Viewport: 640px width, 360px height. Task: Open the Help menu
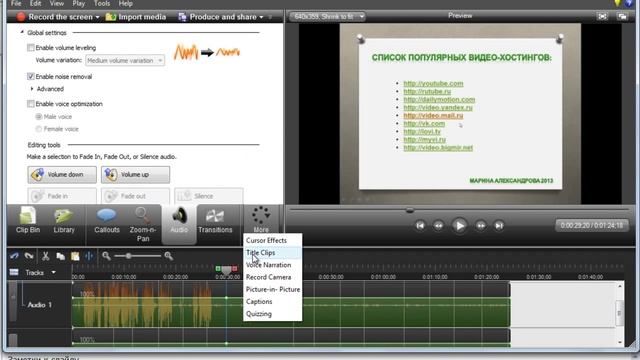point(125,4)
